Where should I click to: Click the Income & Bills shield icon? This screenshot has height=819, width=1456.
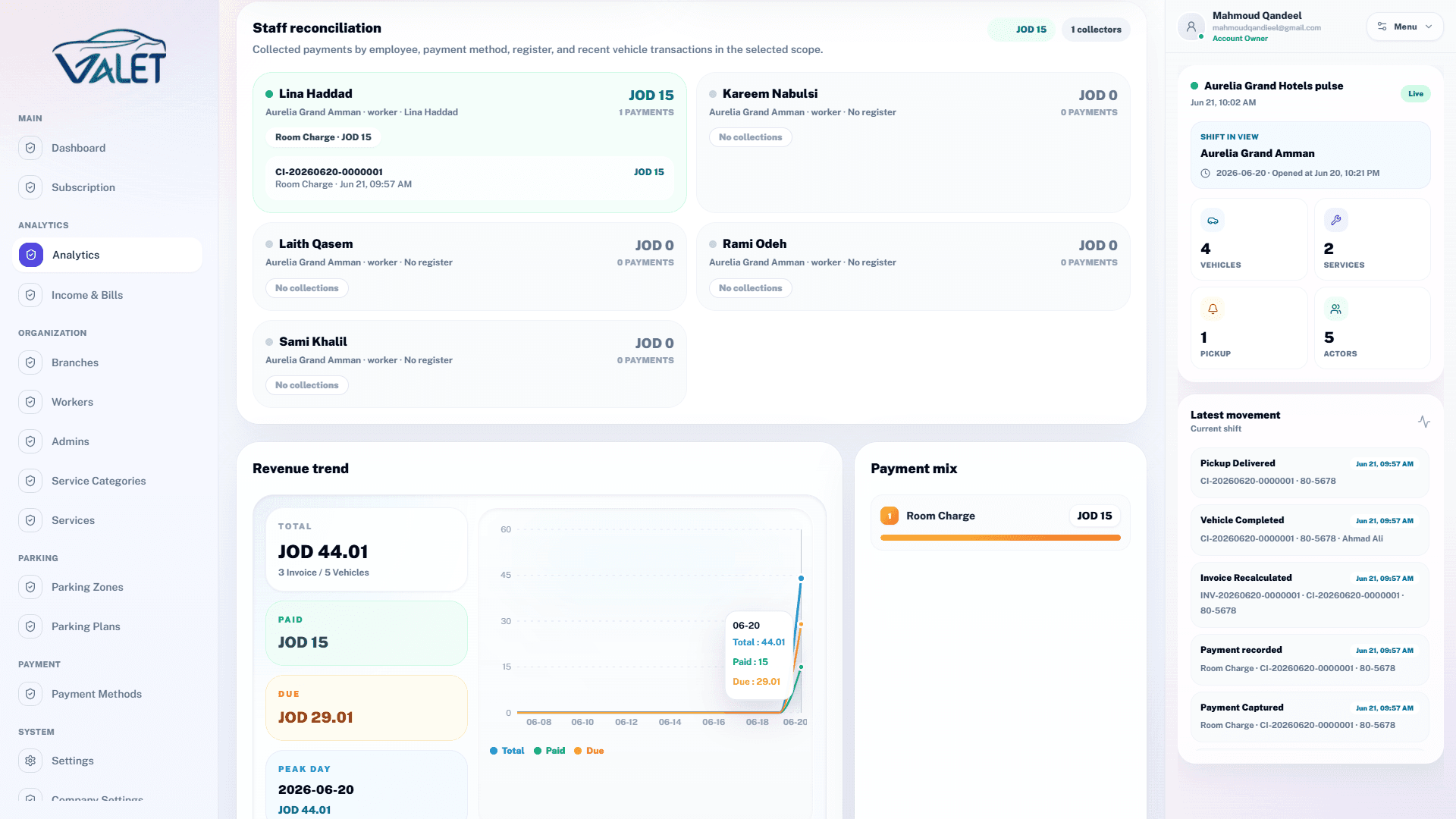pos(30,295)
